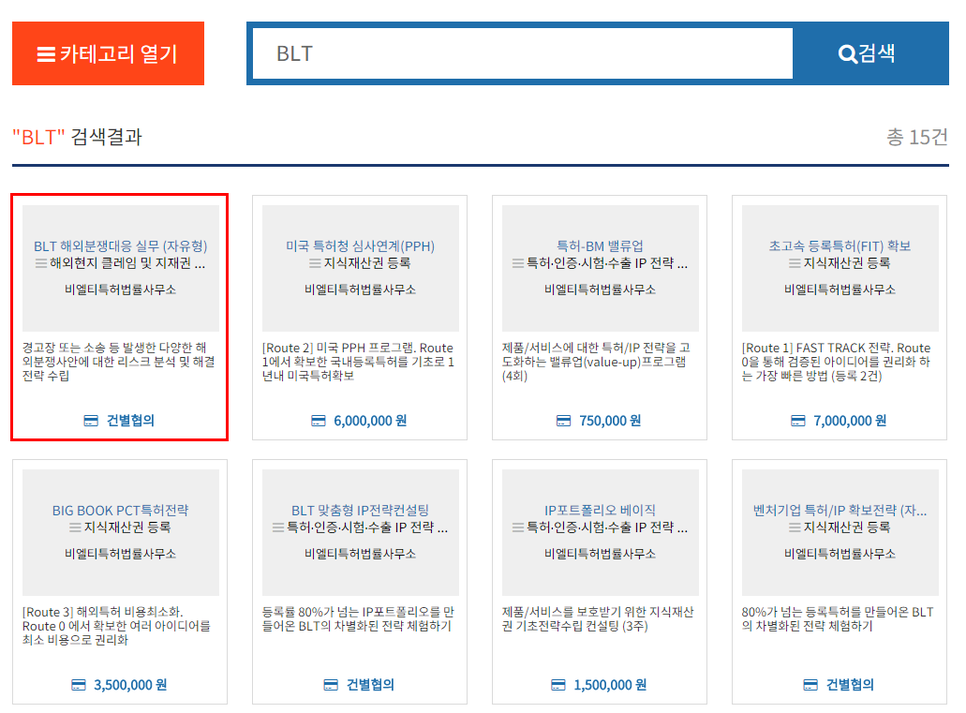Click the payment card icon beside 1,500,000 원
The height and width of the screenshot is (713, 966).
point(558,685)
